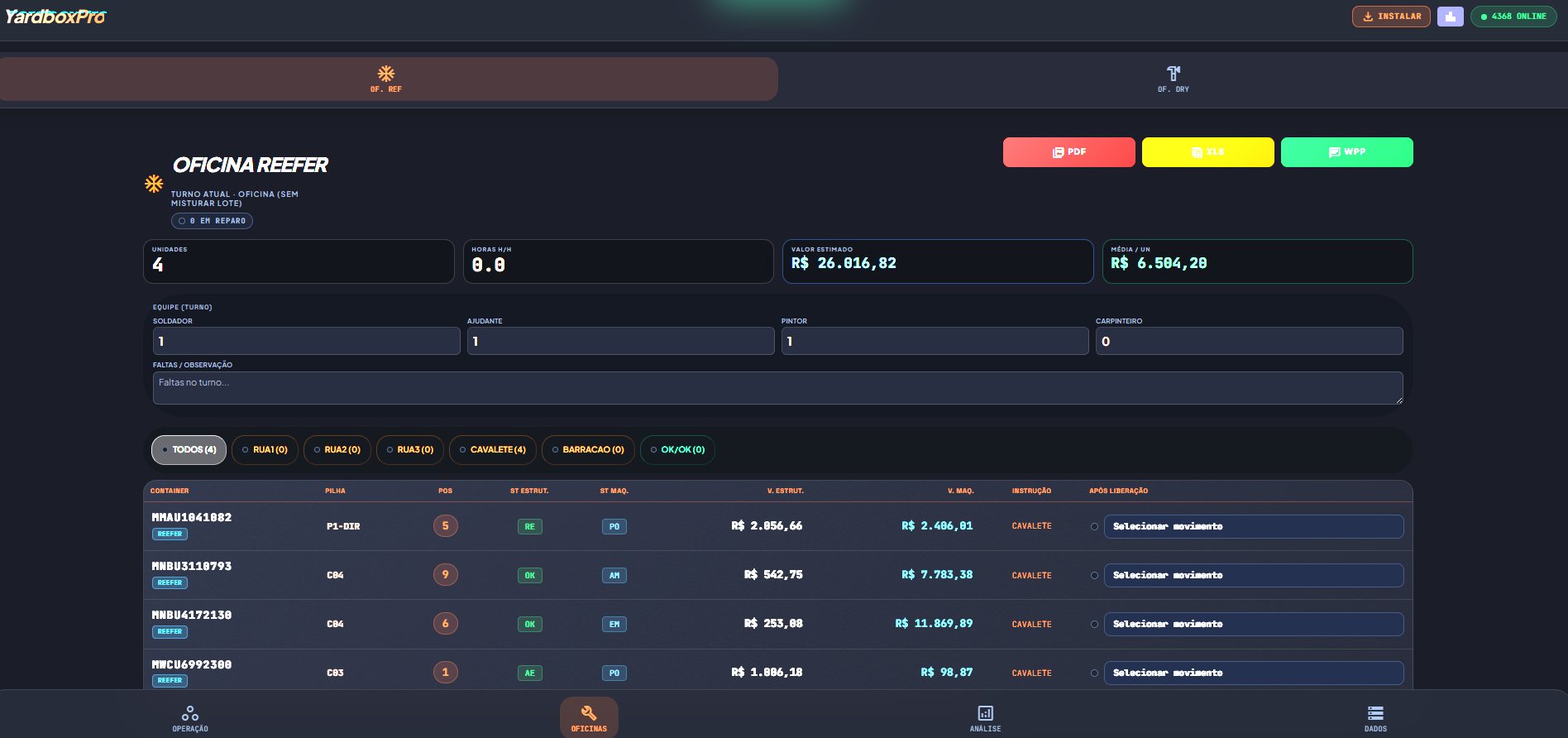Click the YardboxPro logo
Image resolution: width=1568 pixels, height=738 pixels.
click(x=55, y=17)
